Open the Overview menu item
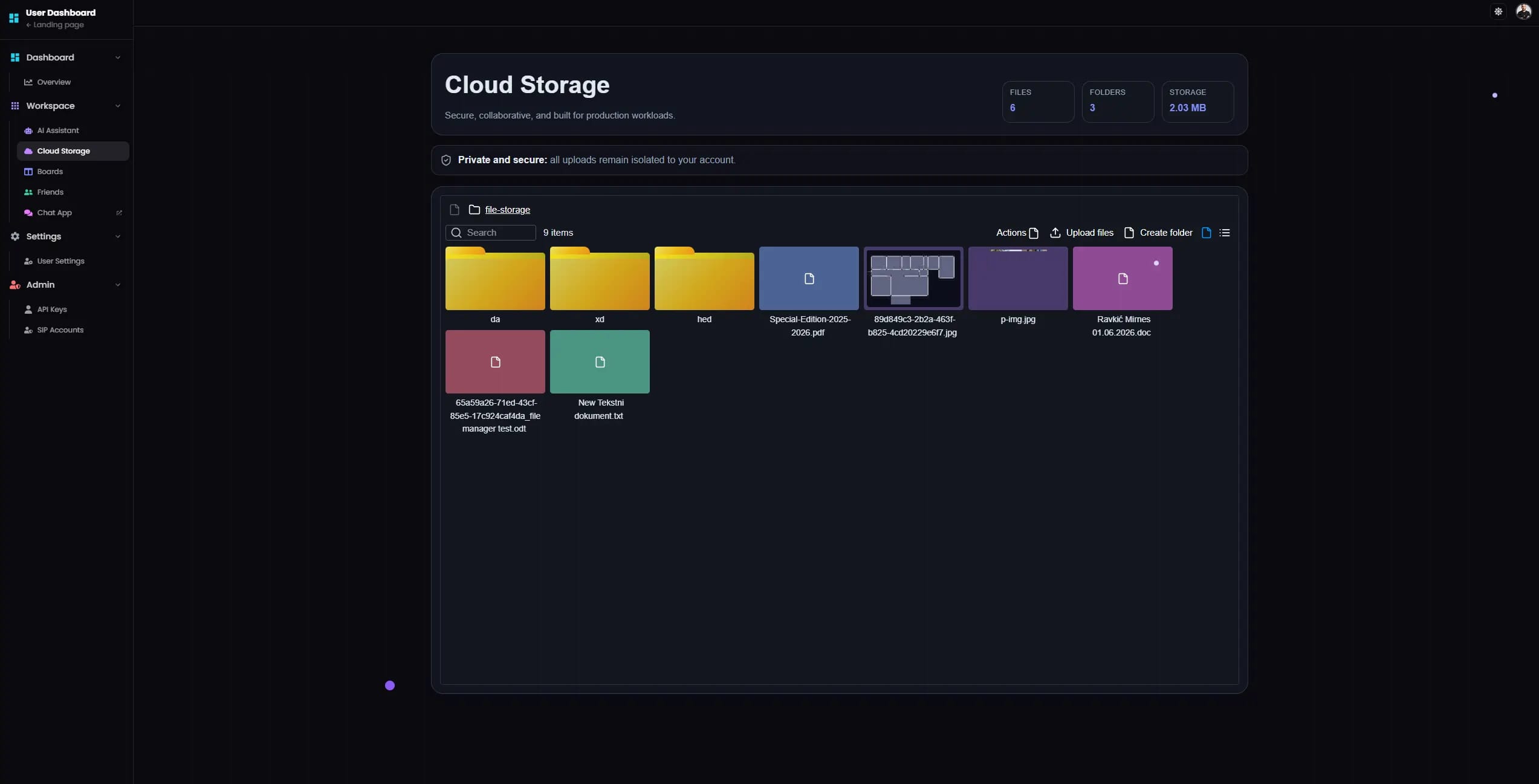This screenshot has height=784, width=1539. [x=73, y=82]
